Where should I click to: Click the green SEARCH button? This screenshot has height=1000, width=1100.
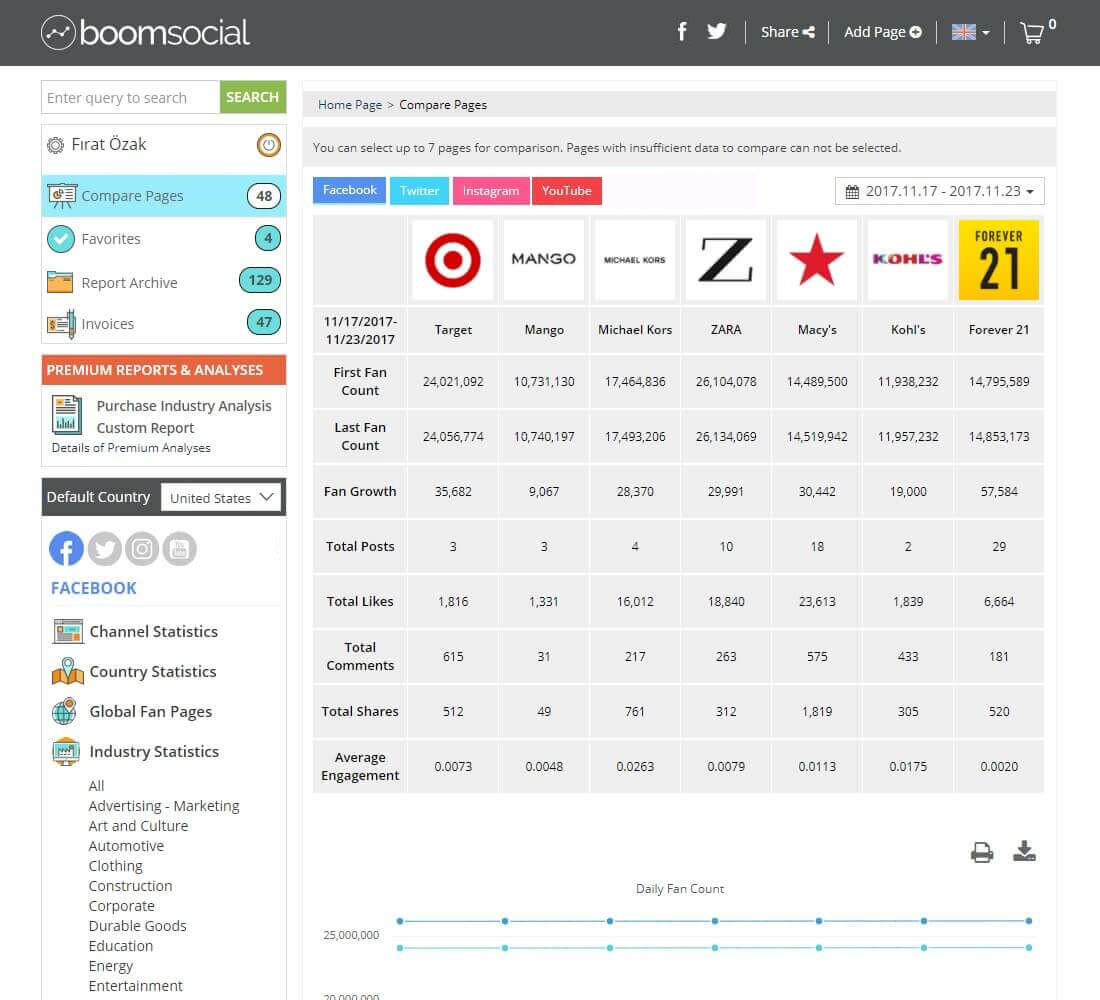tap(253, 98)
